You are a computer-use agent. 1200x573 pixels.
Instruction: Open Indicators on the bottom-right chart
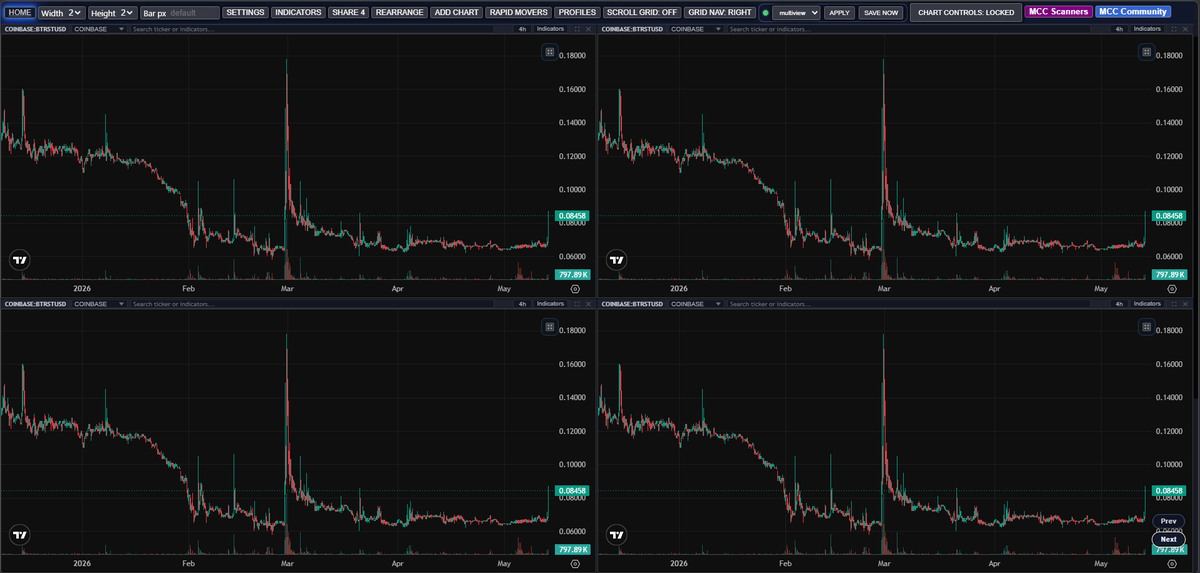1147,303
